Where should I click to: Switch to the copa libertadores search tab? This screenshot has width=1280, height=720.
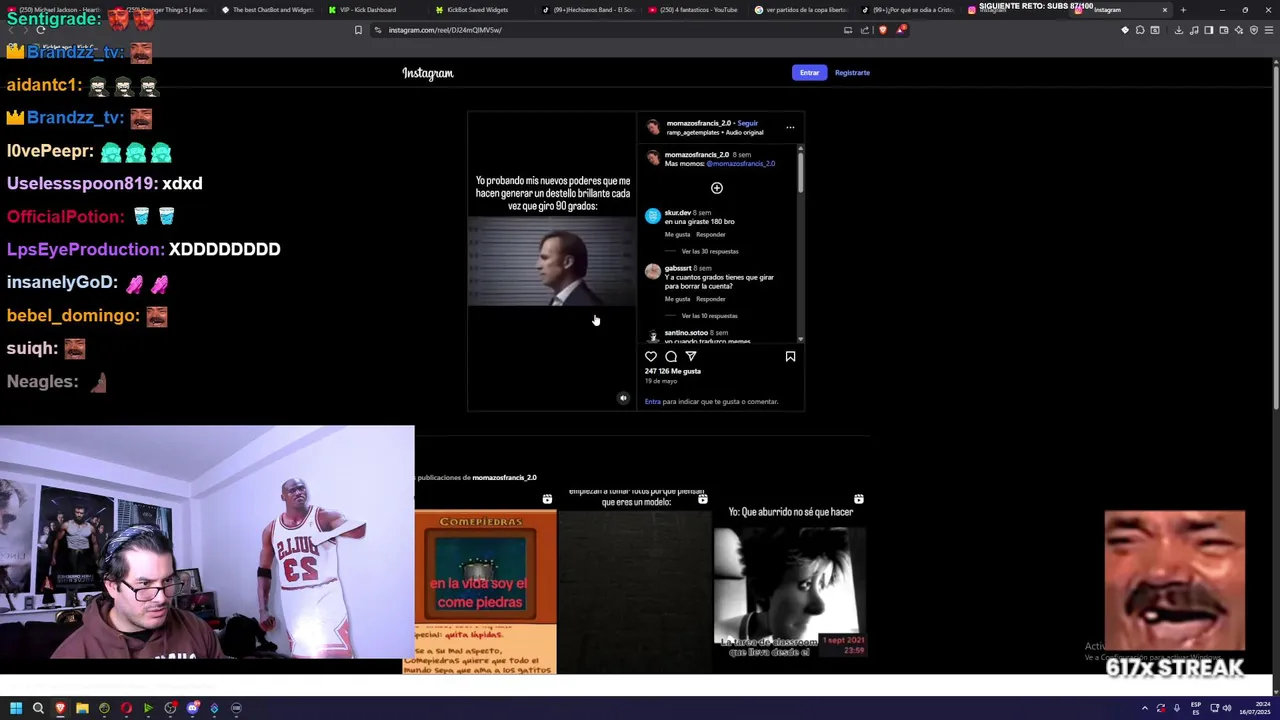[x=800, y=10]
